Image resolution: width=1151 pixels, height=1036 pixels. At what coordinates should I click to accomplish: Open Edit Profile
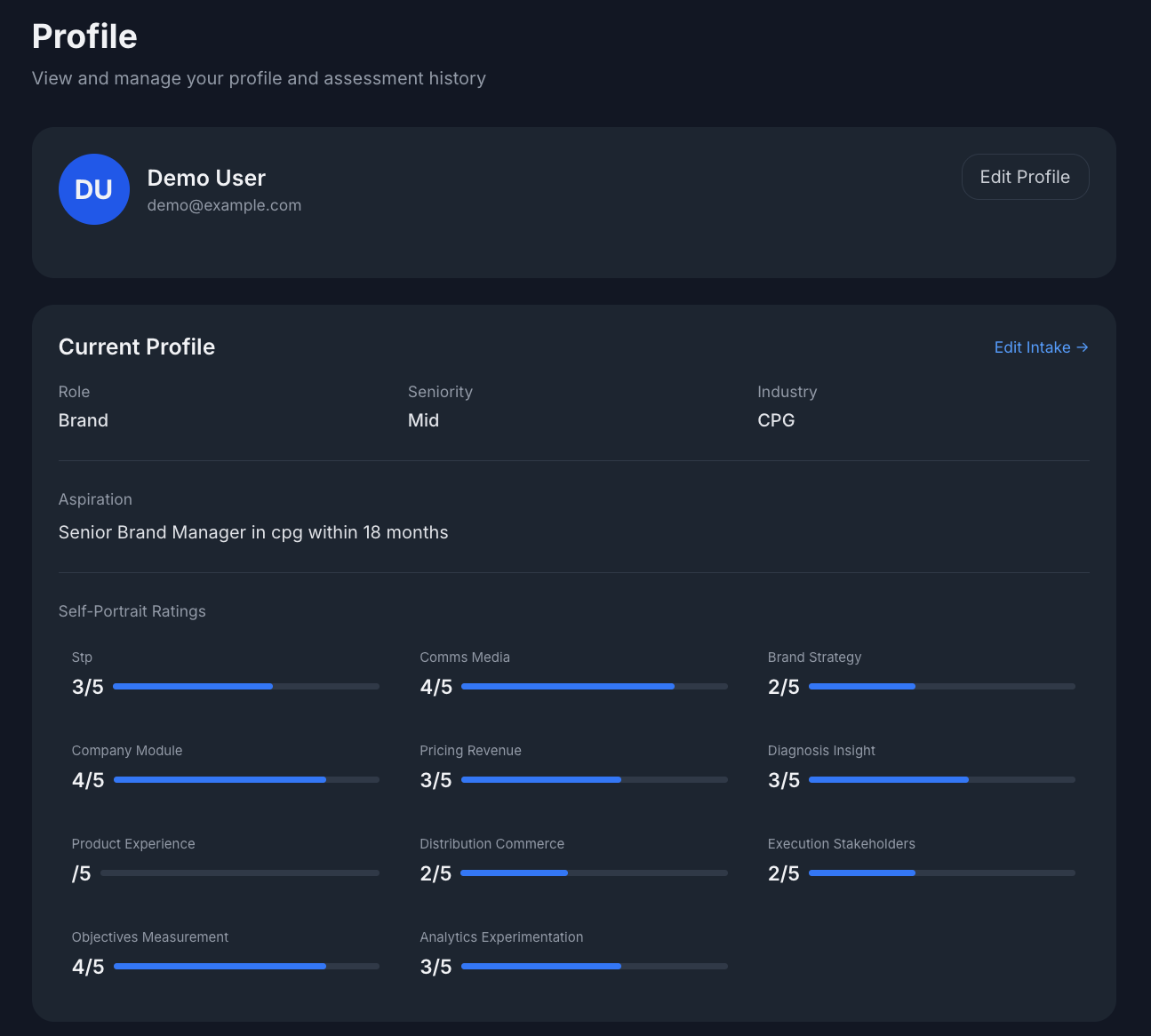click(1025, 177)
